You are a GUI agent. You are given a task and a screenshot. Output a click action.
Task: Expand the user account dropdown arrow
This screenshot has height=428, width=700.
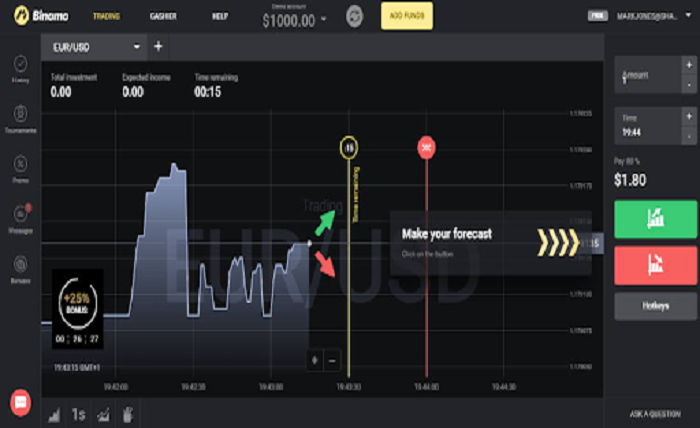688,15
